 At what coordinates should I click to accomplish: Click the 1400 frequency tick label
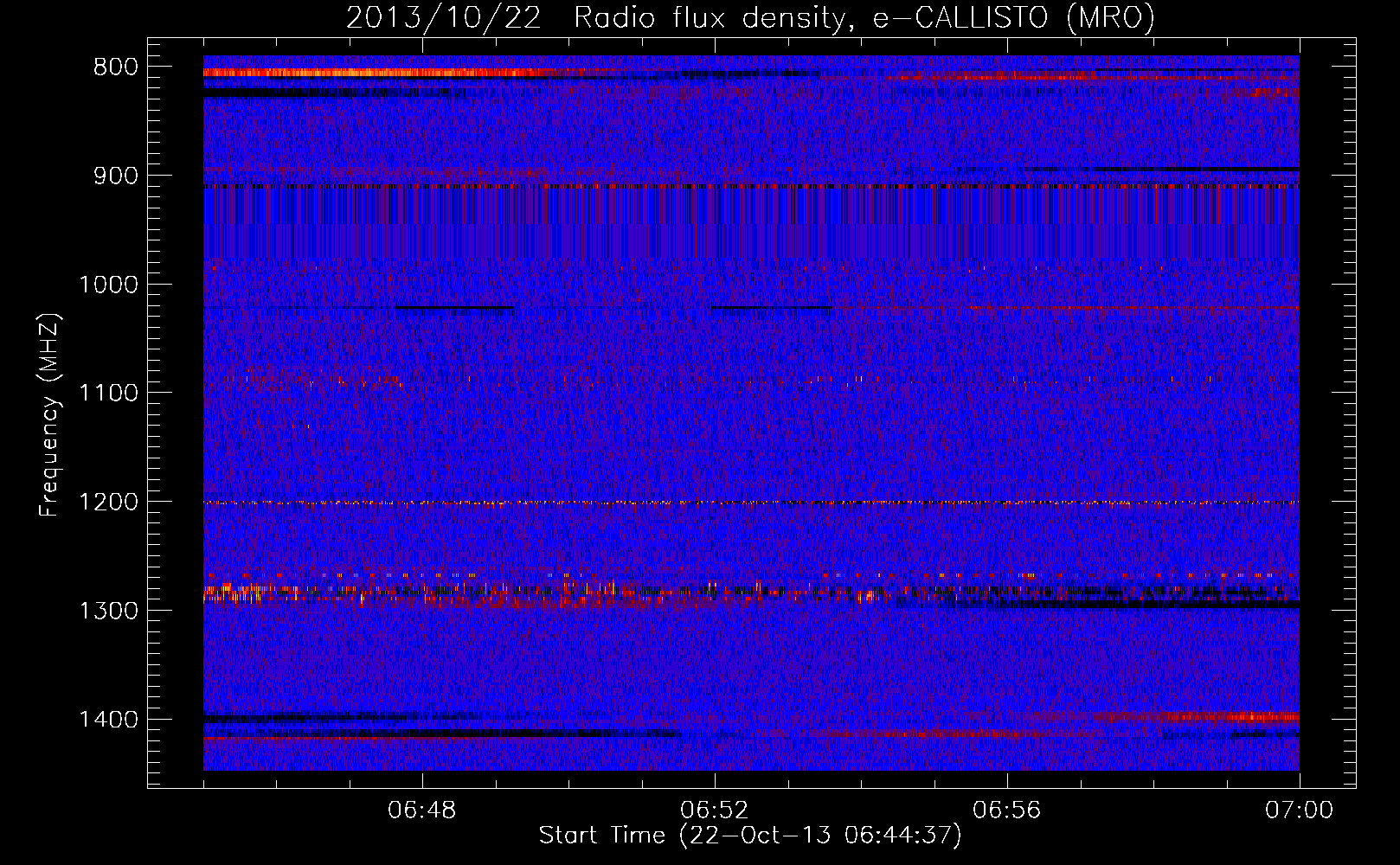(109, 720)
